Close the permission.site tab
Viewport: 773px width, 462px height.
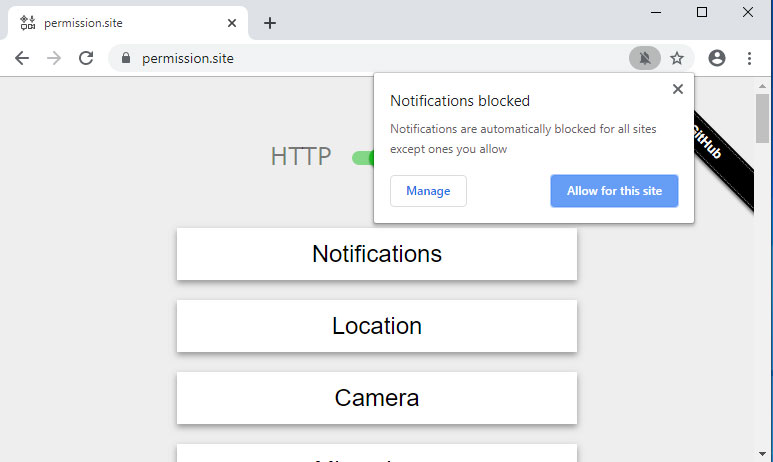[x=233, y=23]
